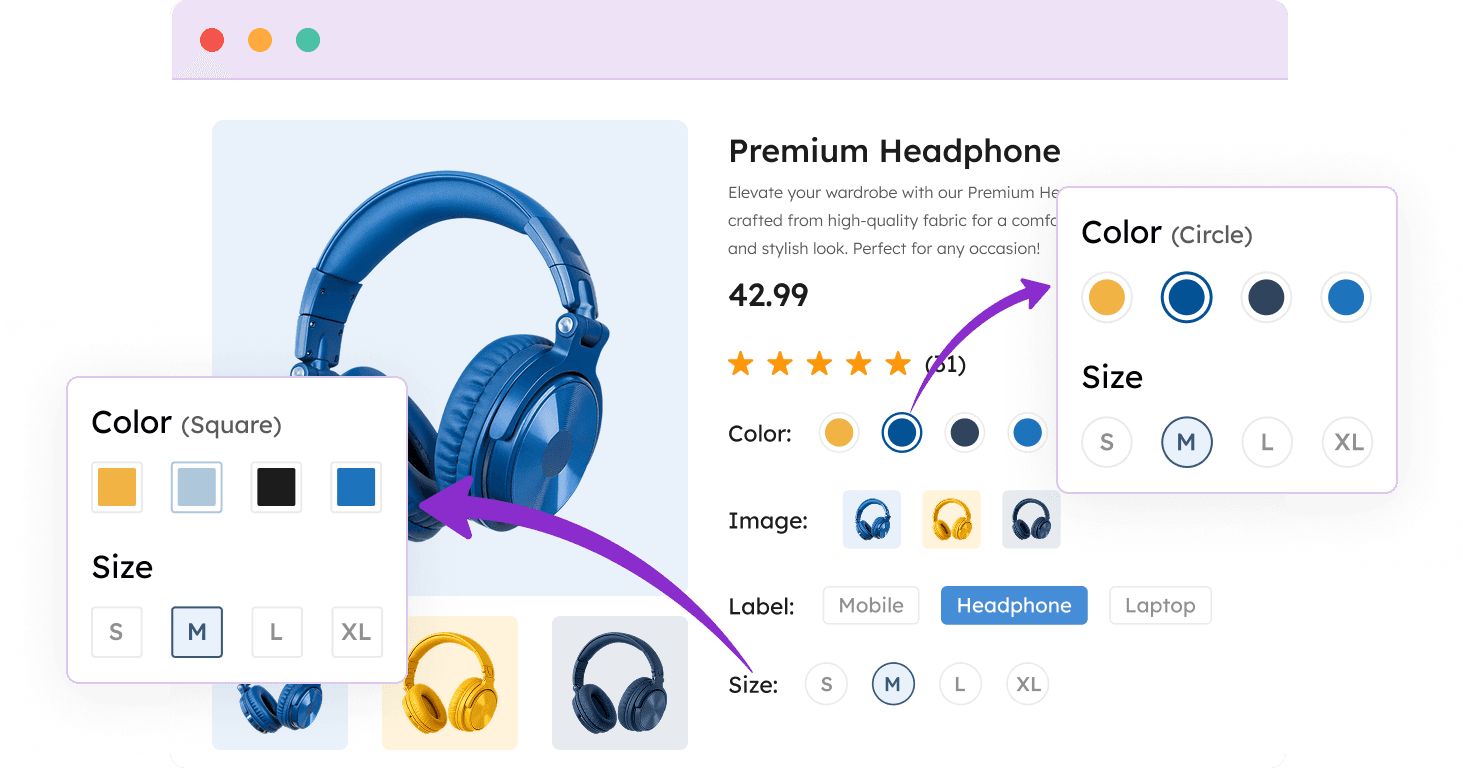Open the yellow headphone gallery thumbnail

coord(450,683)
